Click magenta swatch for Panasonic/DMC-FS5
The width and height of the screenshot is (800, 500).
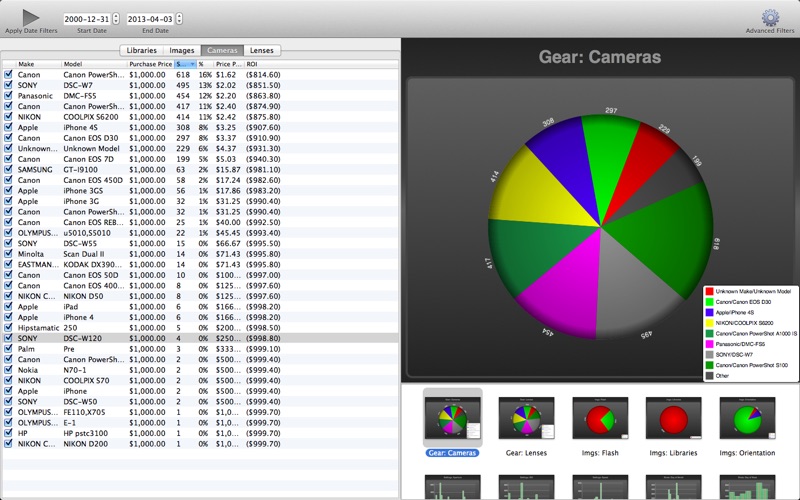709,344
